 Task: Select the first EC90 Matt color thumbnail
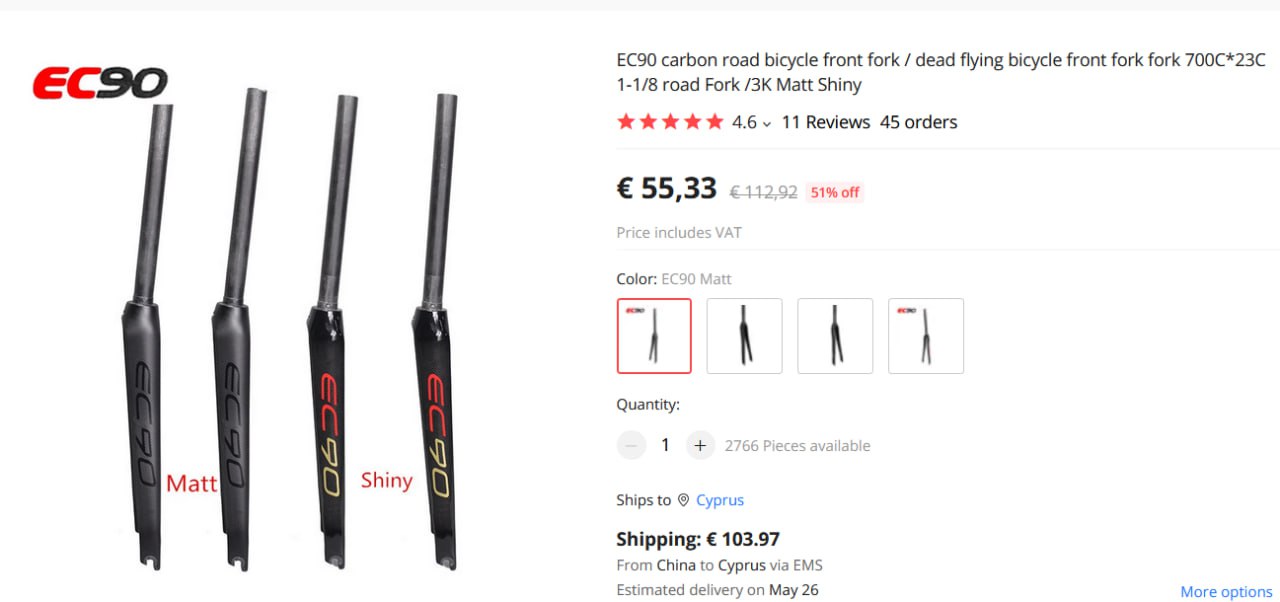click(654, 336)
